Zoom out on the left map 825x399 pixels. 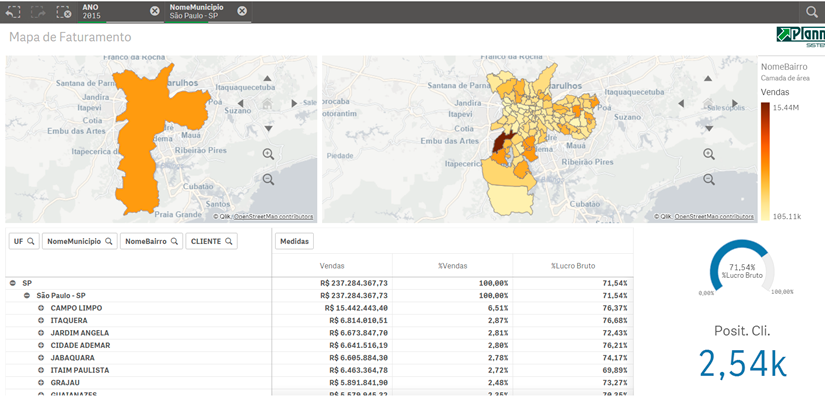[268, 179]
